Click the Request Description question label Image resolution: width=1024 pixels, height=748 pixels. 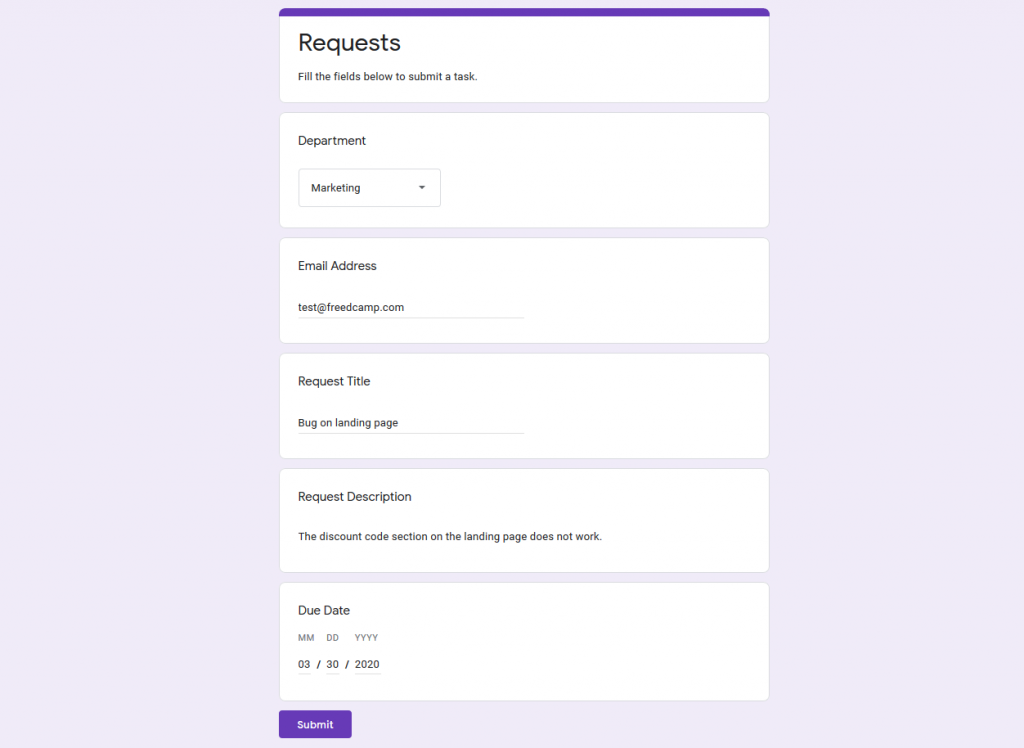click(354, 497)
